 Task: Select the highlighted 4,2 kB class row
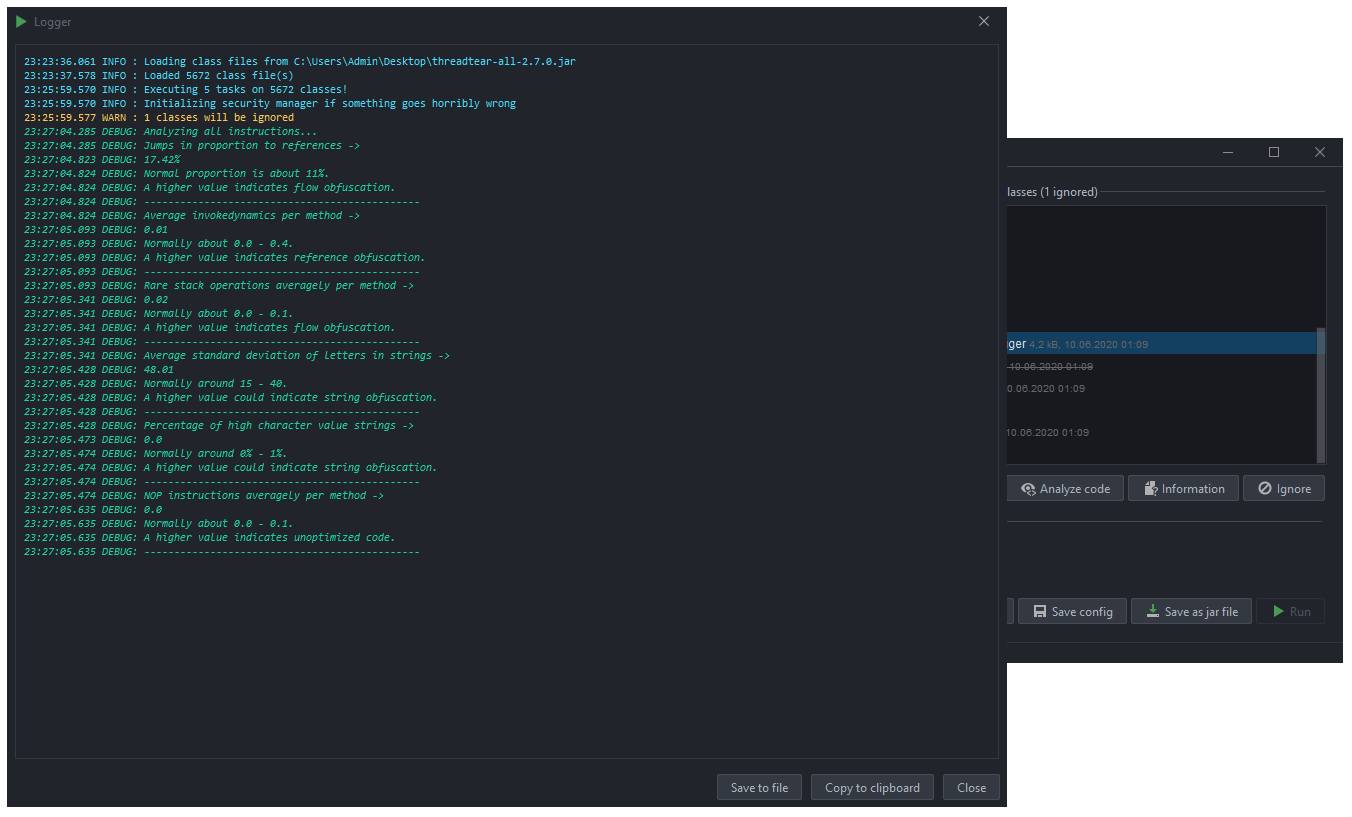tap(1161, 344)
